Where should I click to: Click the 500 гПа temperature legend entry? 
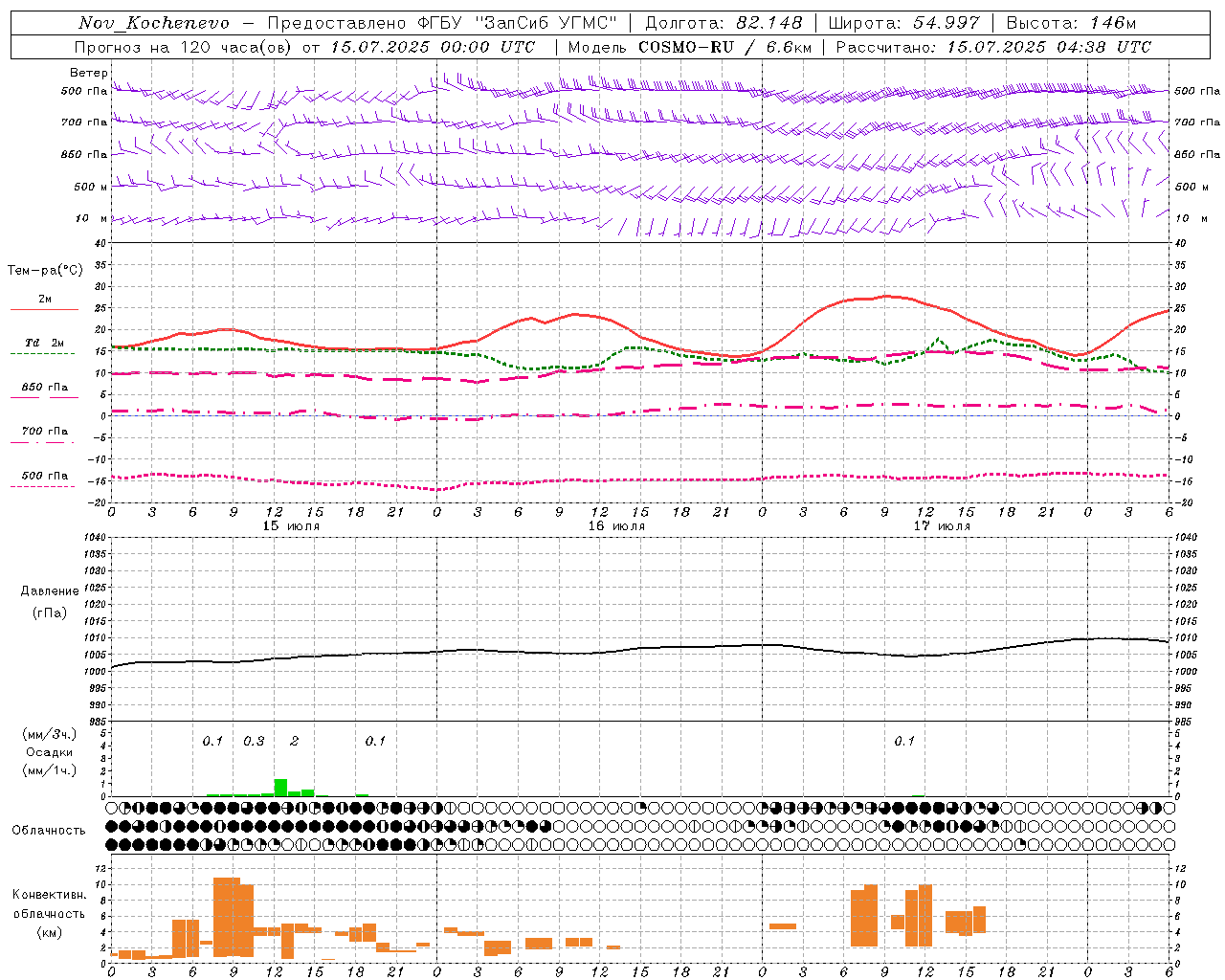pyautogui.click(x=45, y=479)
